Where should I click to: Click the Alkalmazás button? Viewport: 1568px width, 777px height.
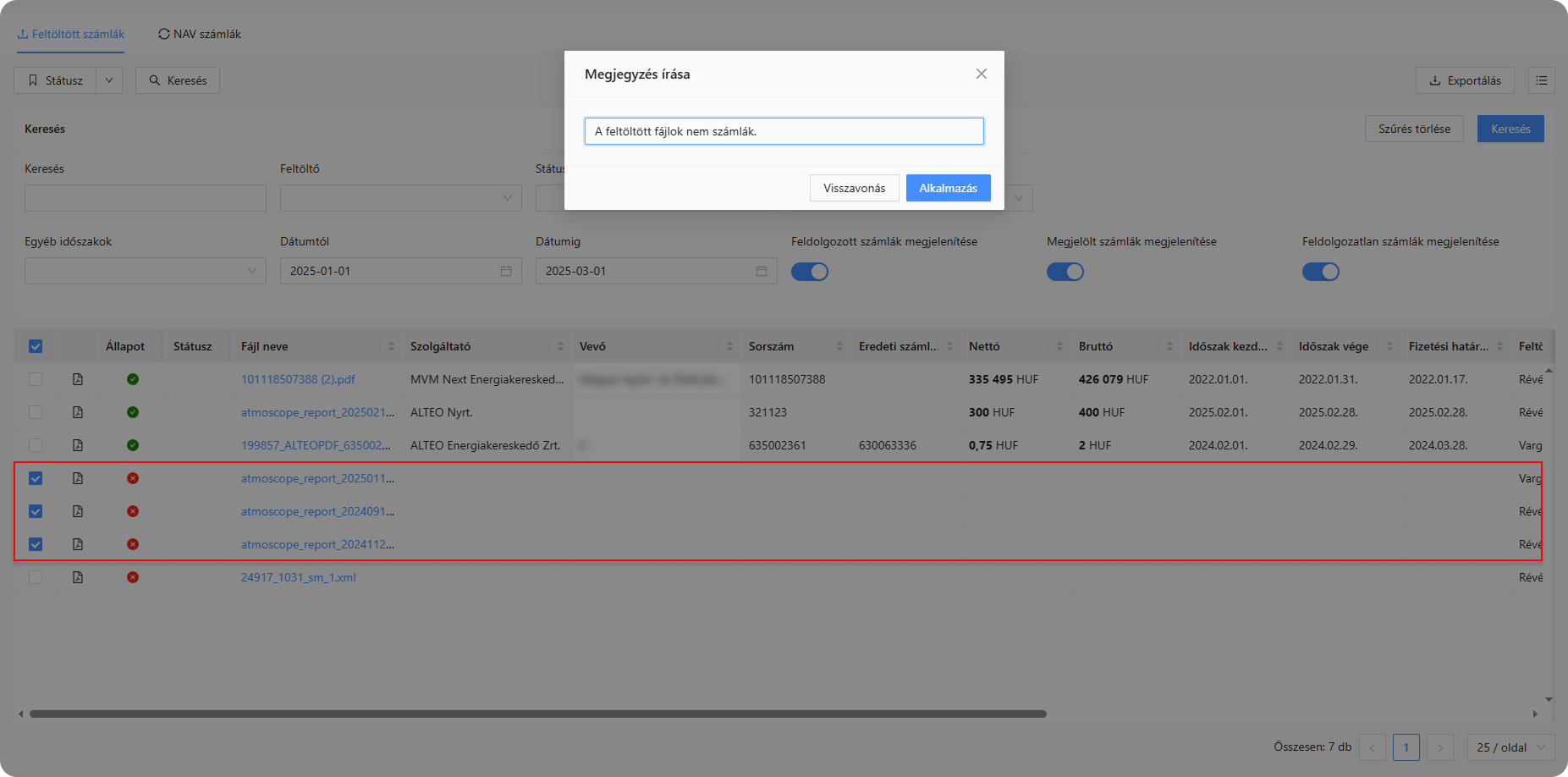click(x=948, y=188)
